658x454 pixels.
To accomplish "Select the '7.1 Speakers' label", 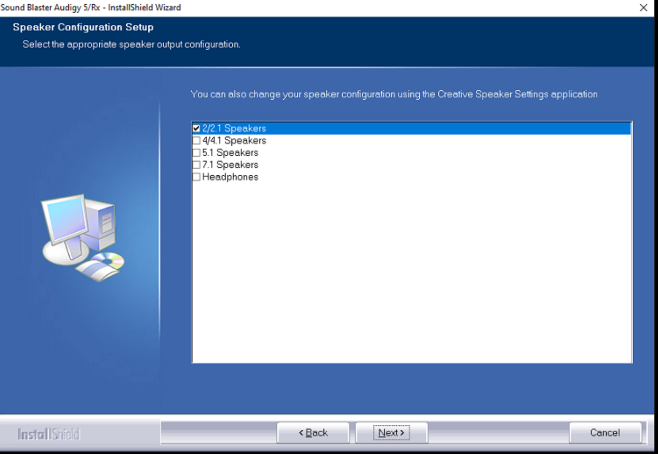I will pyautogui.click(x=230, y=165).
